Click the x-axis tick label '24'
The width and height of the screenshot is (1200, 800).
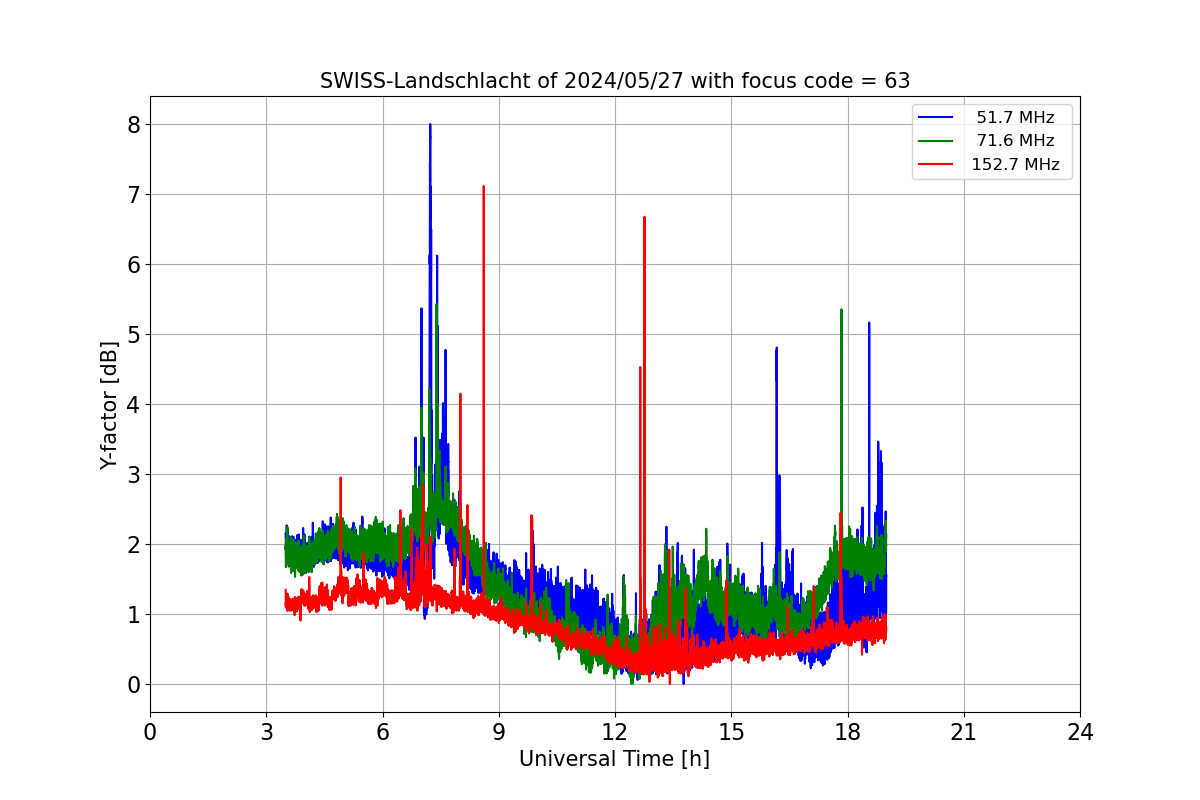pyautogui.click(x=1080, y=732)
